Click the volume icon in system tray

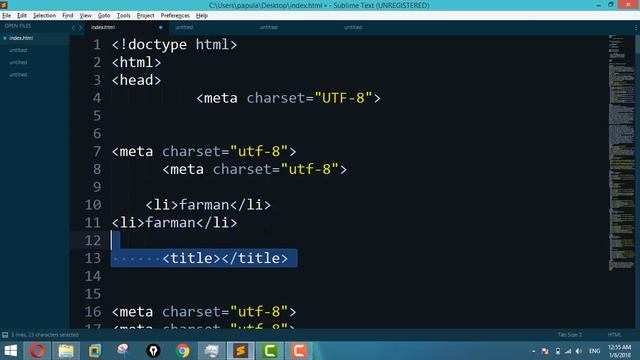pos(579,351)
